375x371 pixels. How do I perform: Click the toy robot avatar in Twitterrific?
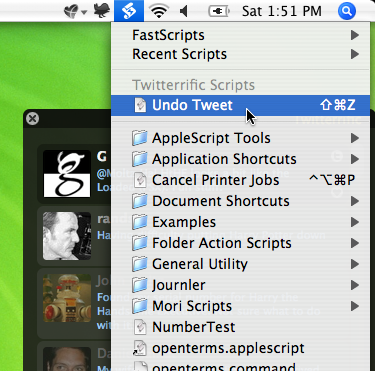pos(67,298)
